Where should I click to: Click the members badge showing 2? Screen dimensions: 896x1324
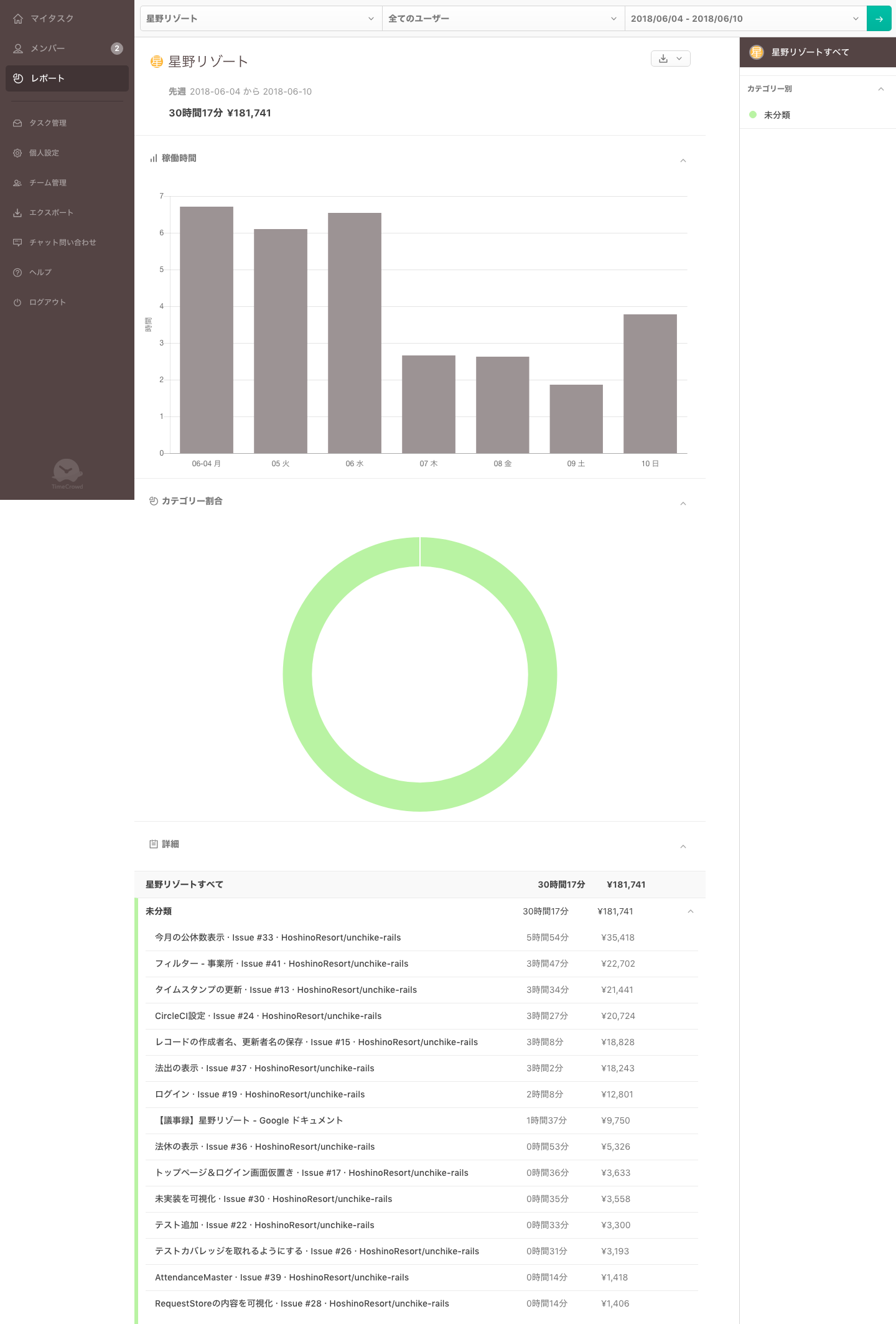(x=117, y=49)
